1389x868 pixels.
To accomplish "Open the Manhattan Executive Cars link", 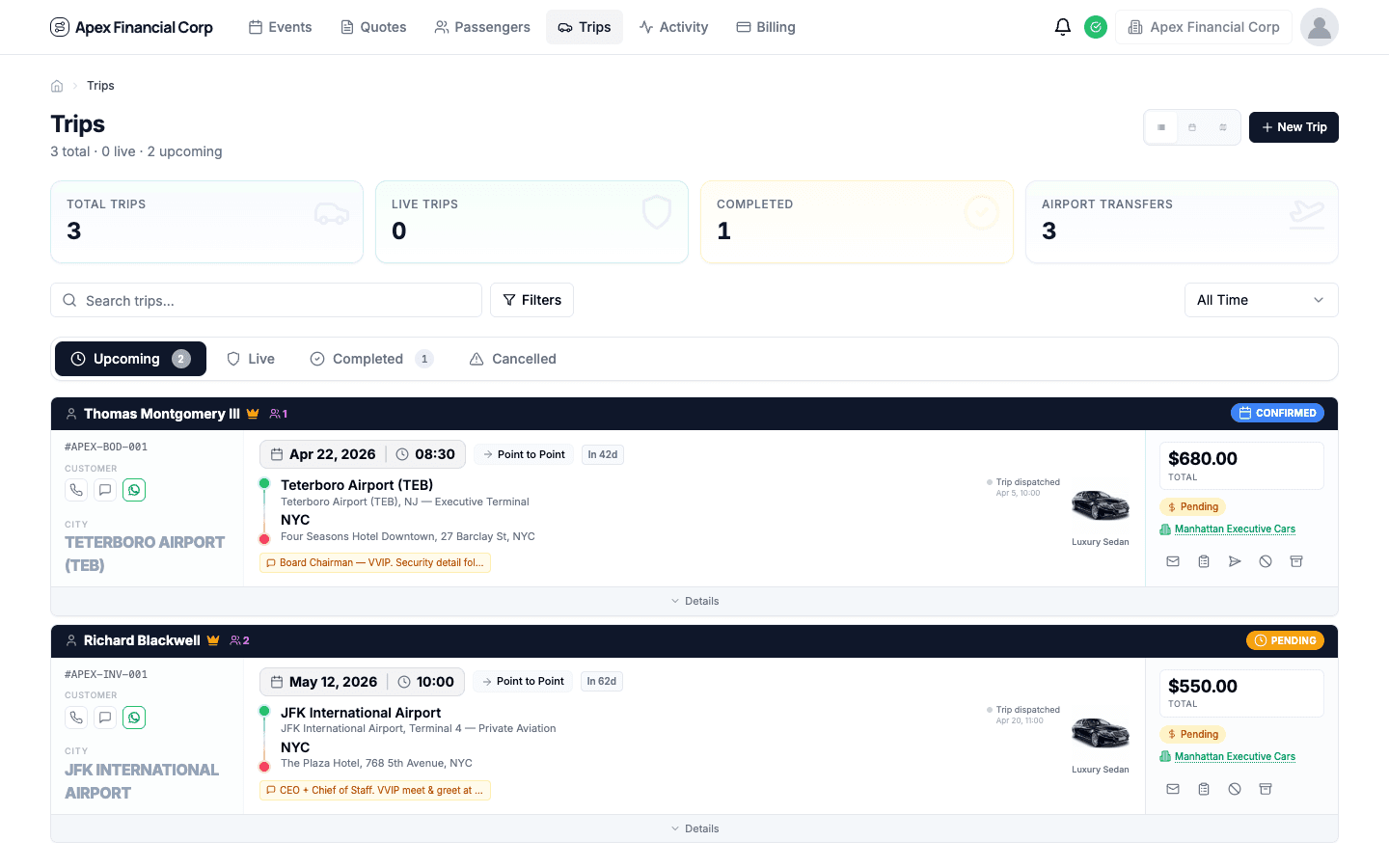I will pyautogui.click(x=1235, y=529).
